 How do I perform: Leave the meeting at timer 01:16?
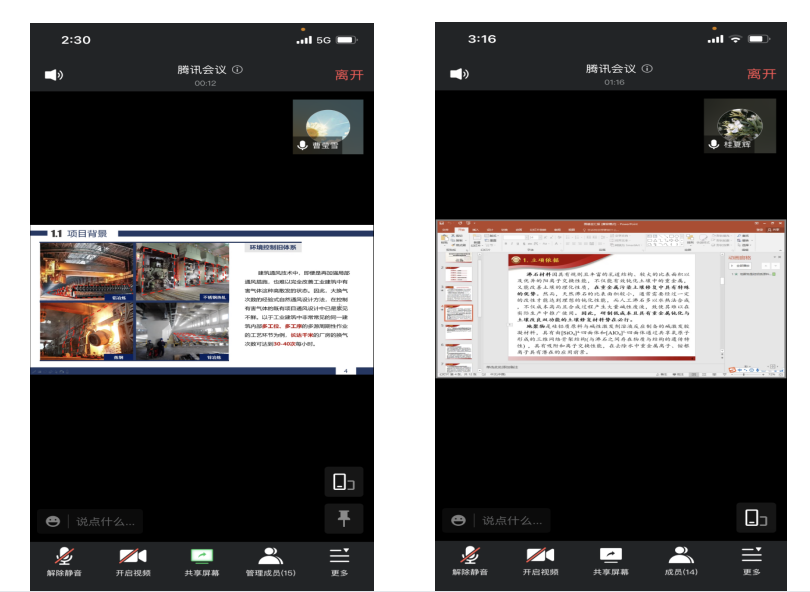[x=761, y=74]
